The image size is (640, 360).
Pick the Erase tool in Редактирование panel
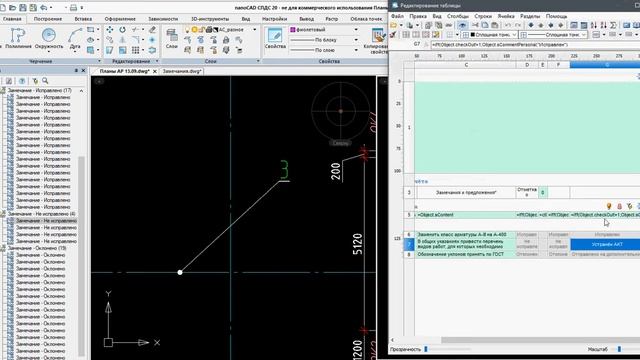click(x=152, y=30)
